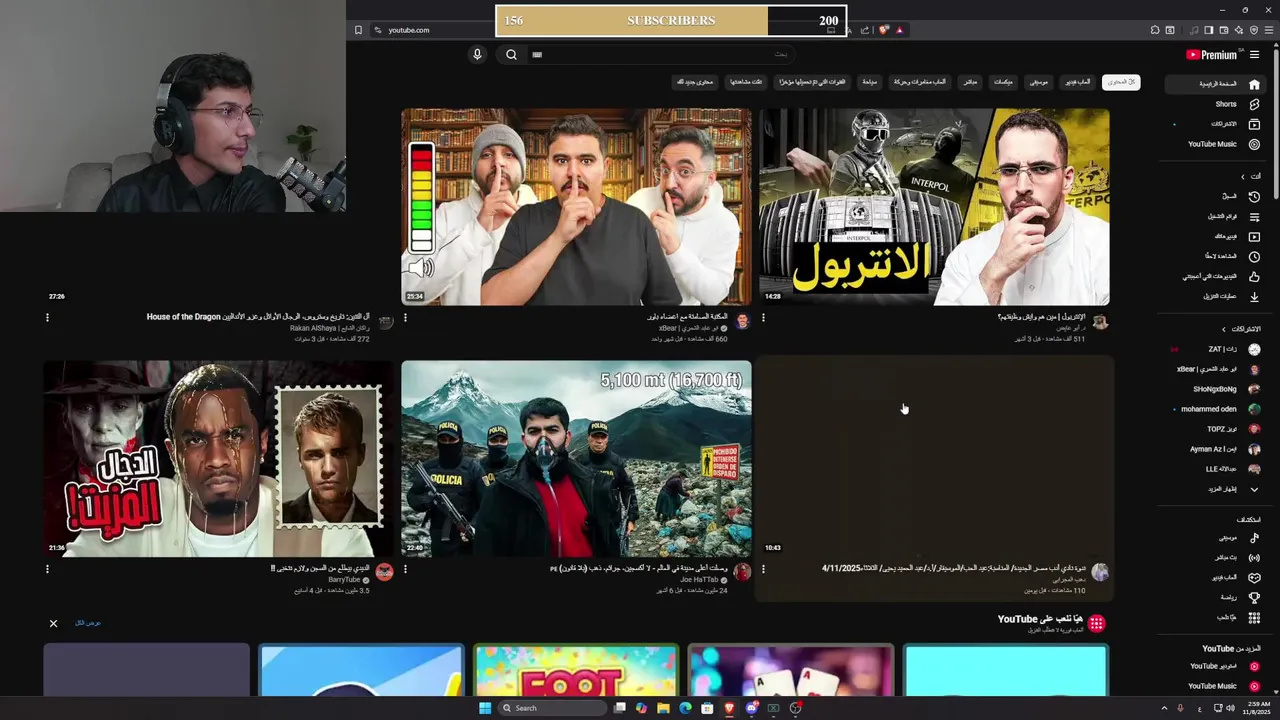Viewport: 1280px width, 720px height.
Task: Open YouTube Music item under Shorts section
Action: (x=1216, y=144)
